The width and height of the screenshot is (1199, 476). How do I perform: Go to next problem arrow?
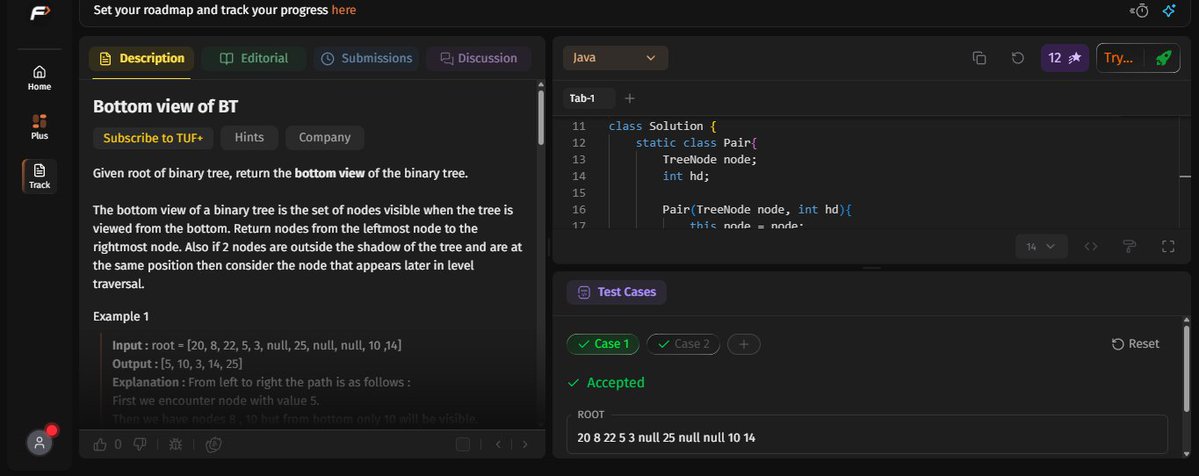click(525, 444)
